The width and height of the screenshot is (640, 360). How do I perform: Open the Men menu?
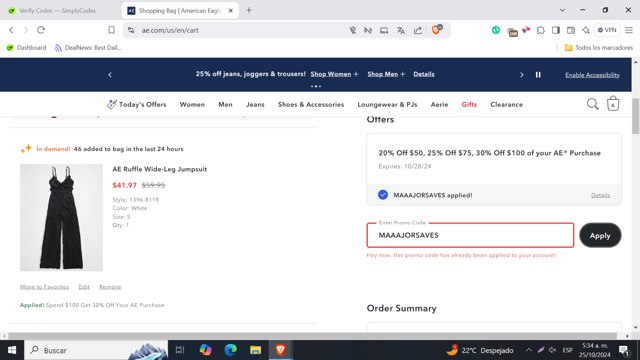225,104
